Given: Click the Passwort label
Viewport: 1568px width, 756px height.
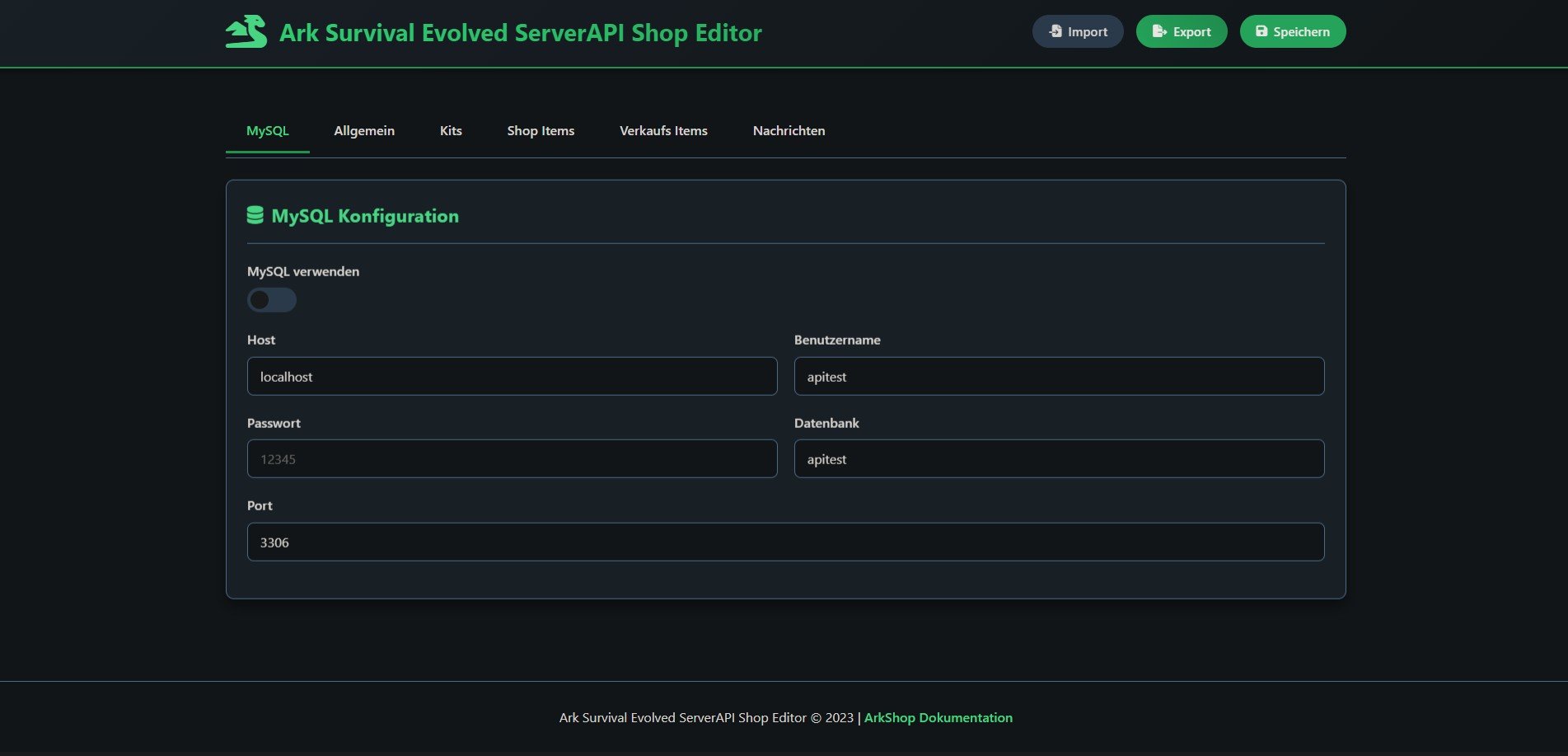Looking at the screenshot, I should click(x=274, y=423).
